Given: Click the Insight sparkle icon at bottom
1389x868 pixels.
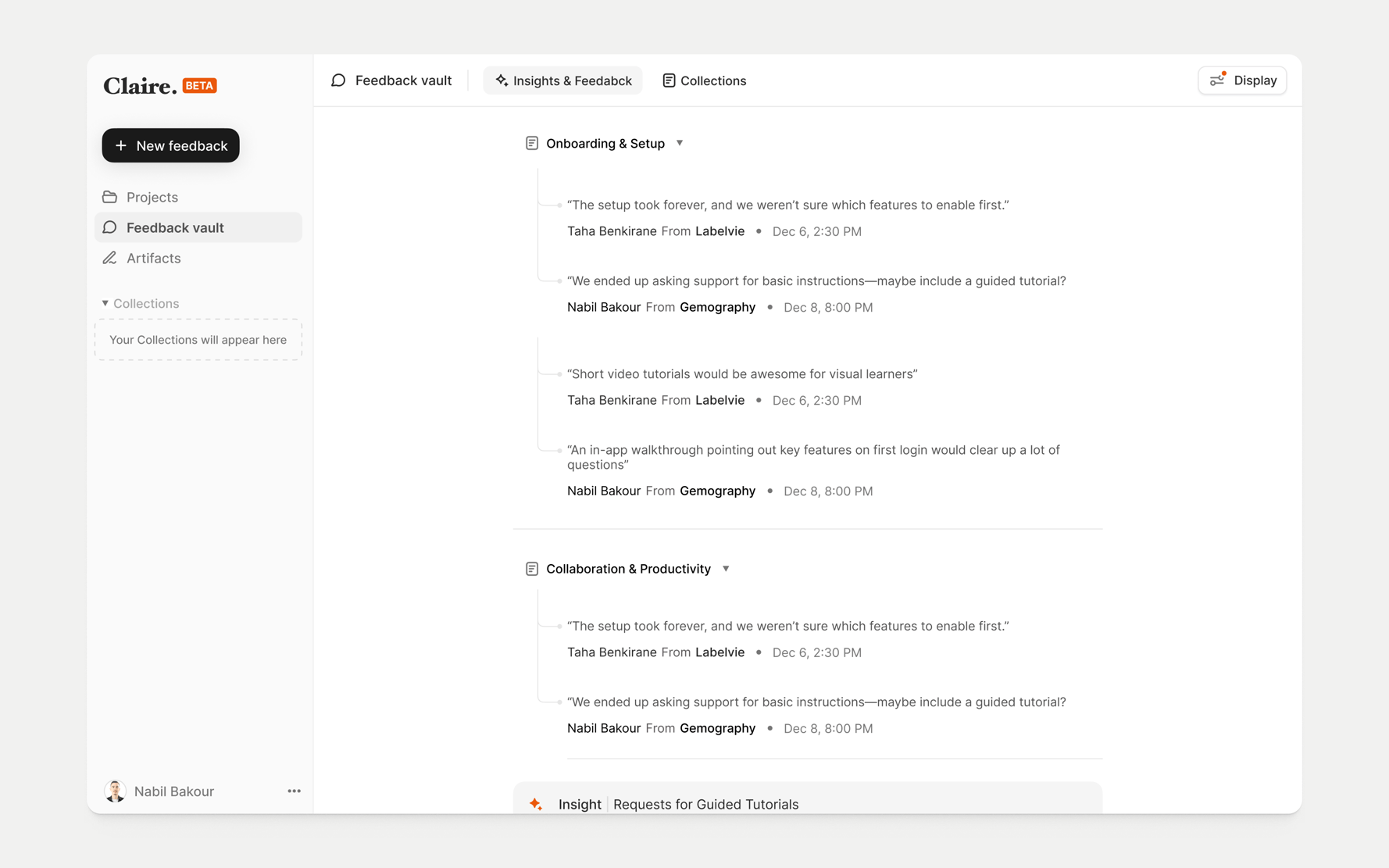Looking at the screenshot, I should (x=536, y=804).
